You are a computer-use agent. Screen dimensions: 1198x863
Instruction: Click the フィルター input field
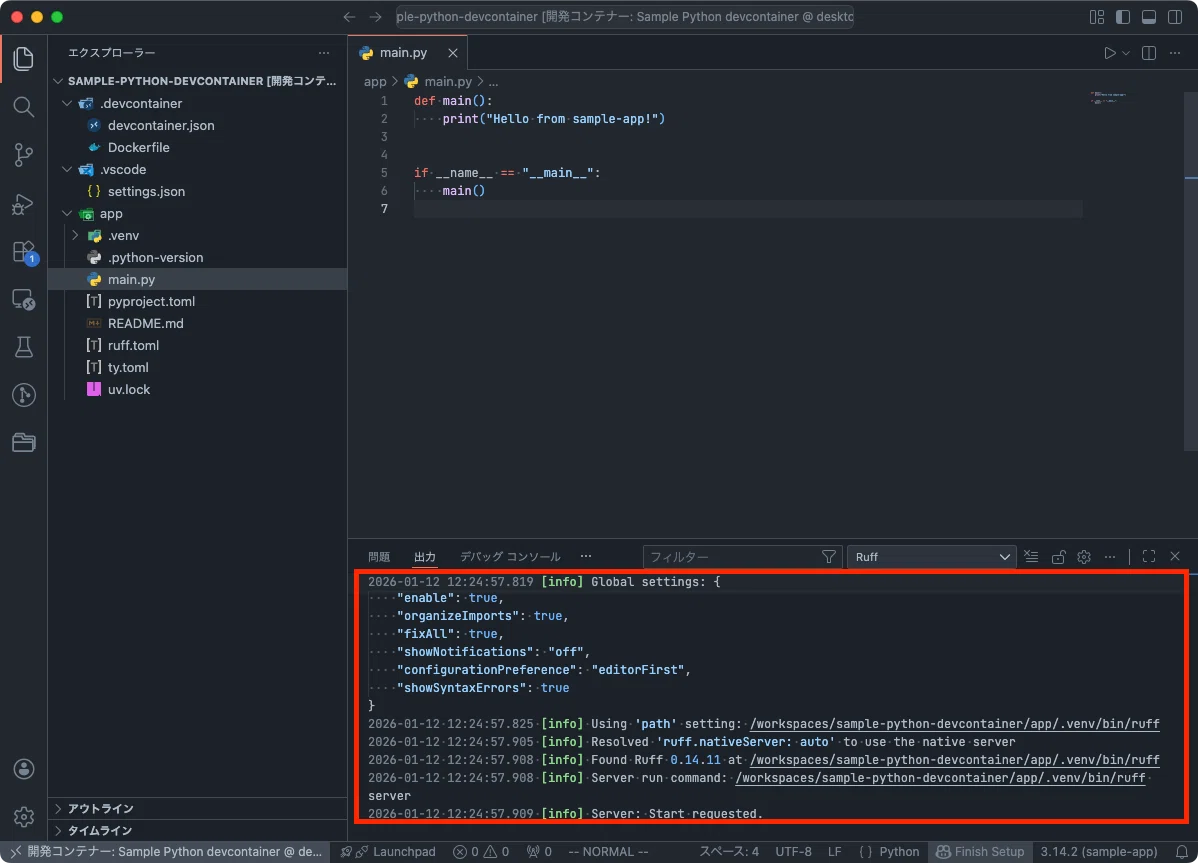[x=731, y=557]
